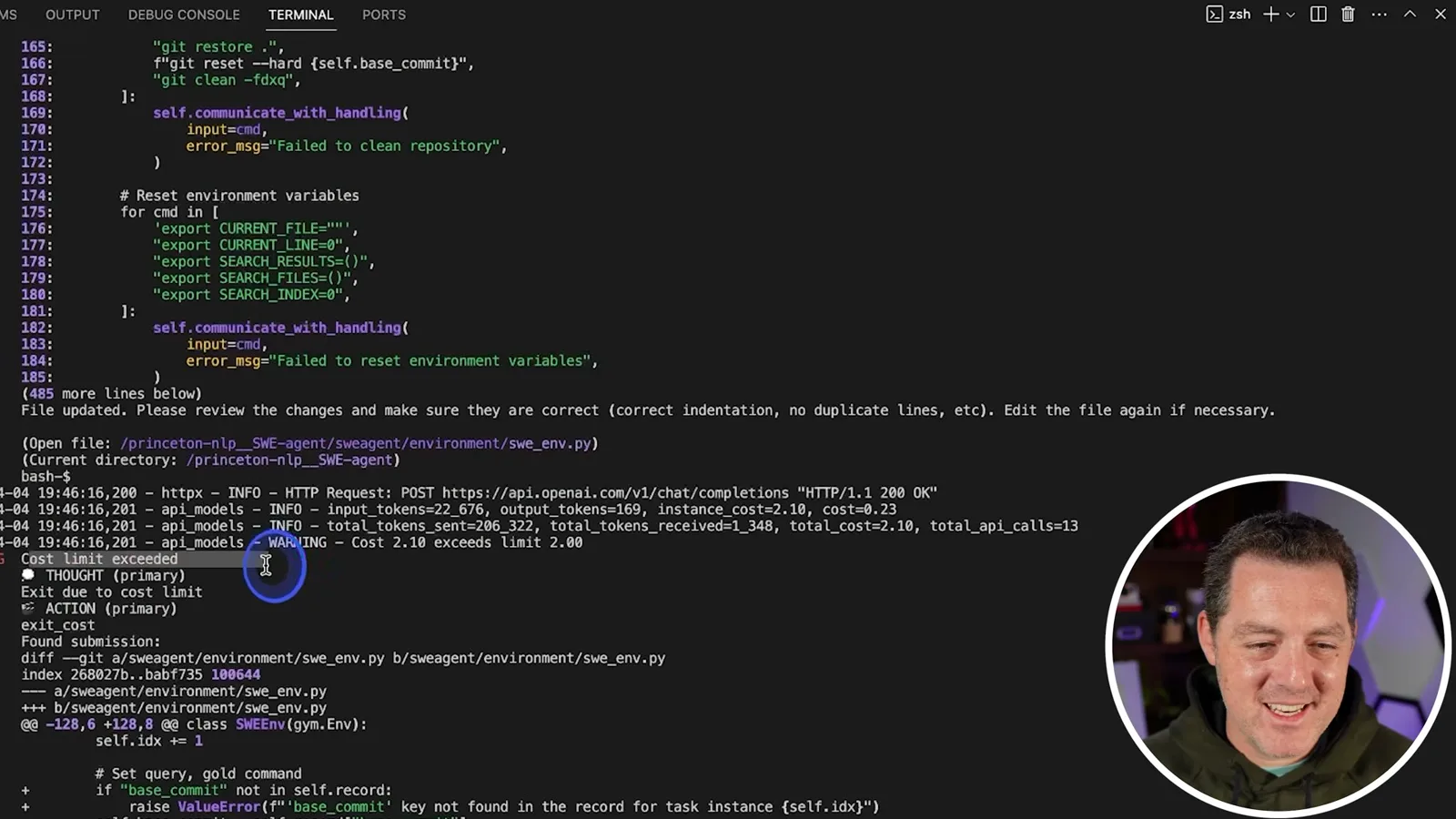The width and height of the screenshot is (1456, 819).
Task: Click the 'Found submission:' line
Action: [x=91, y=642]
